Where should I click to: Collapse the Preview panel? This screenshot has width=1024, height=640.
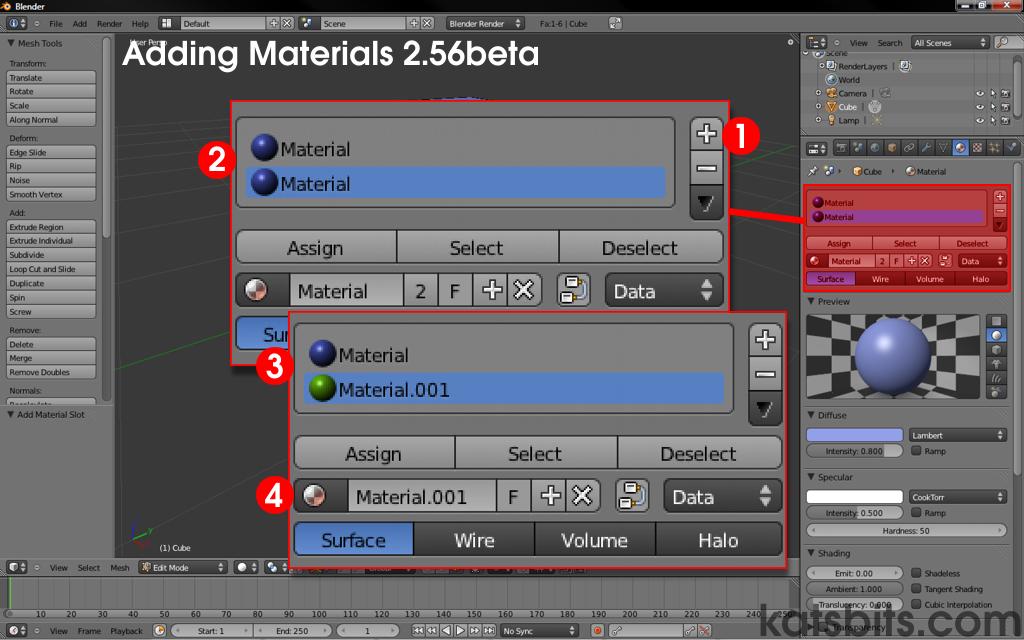[811, 301]
